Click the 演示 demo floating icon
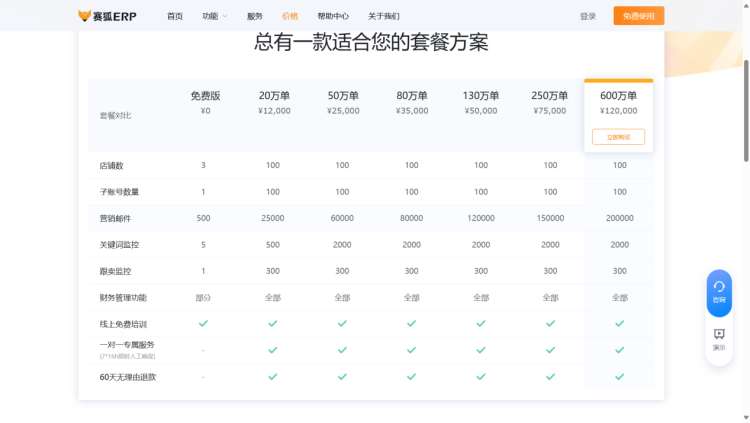Viewport: 750px width, 423px height. 719,338
